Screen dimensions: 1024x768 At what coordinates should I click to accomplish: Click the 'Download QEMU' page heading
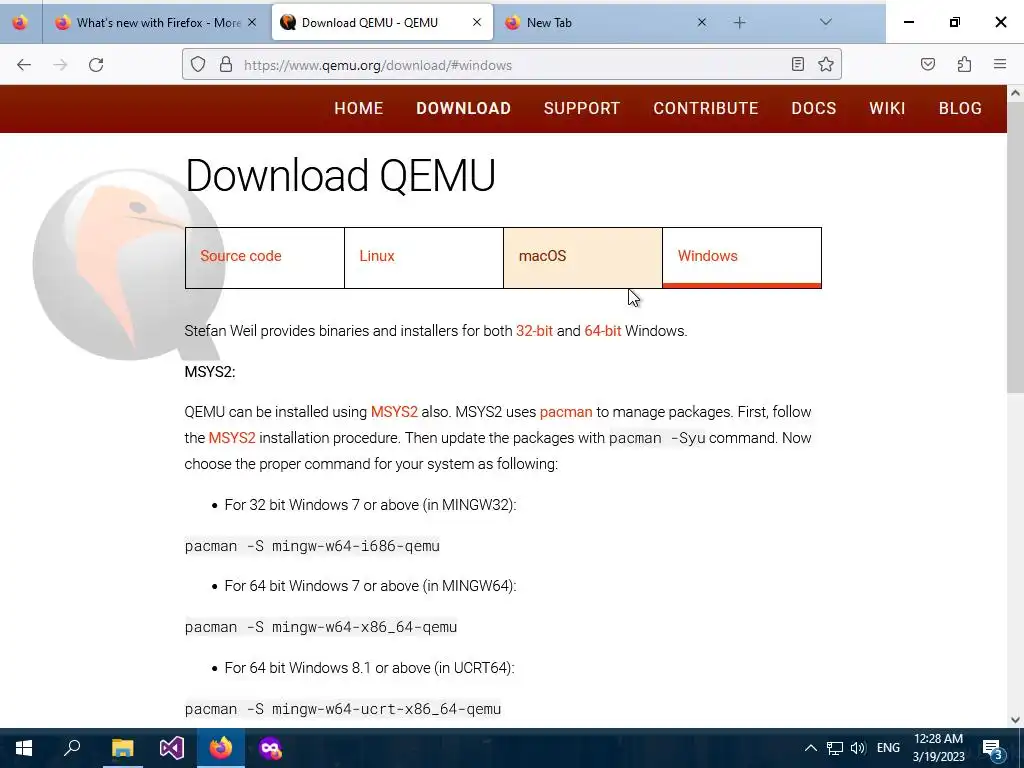[340, 175]
